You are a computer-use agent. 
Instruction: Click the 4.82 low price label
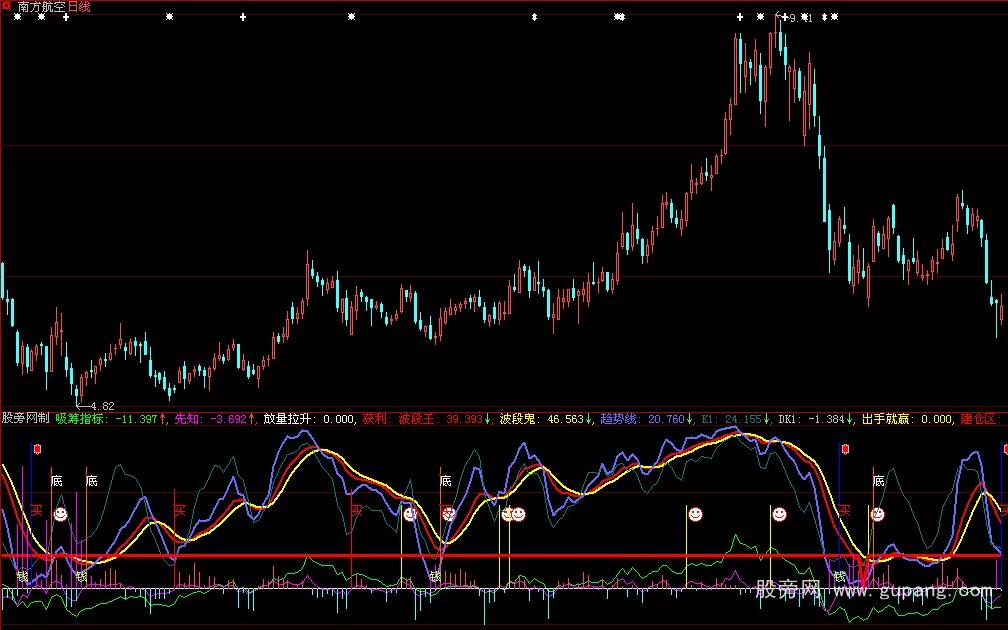101,406
